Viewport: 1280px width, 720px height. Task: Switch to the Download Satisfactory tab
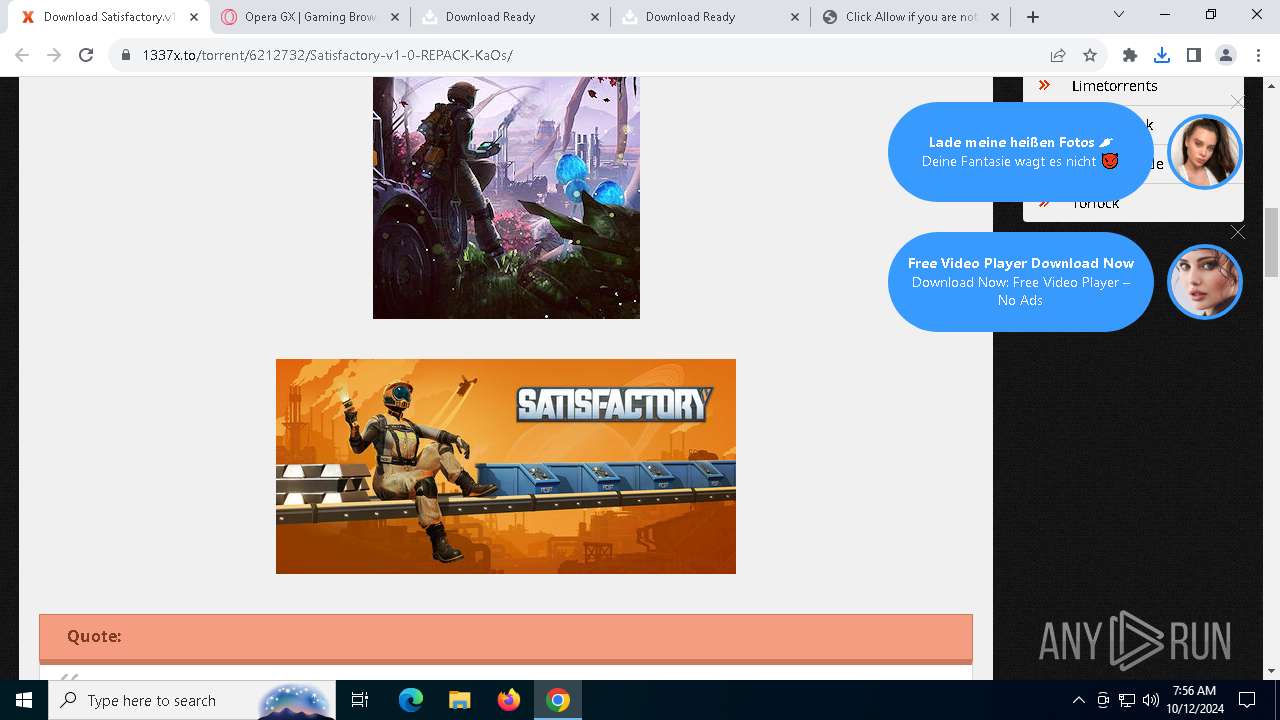[x=108, y=16]
